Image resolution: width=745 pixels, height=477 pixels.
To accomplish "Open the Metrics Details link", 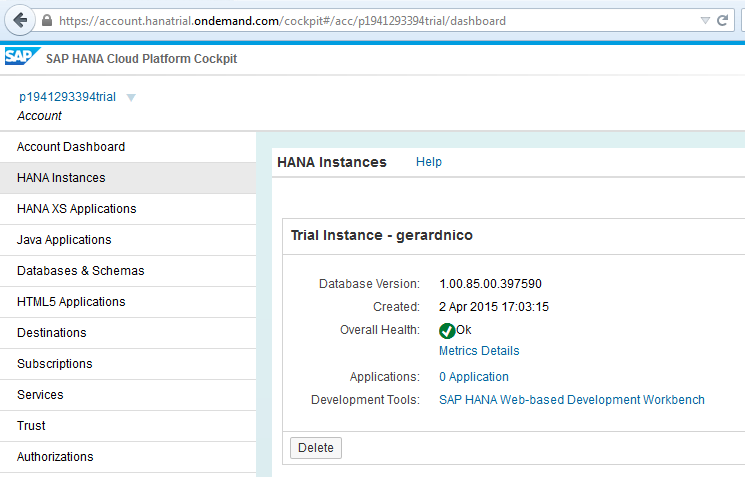I will point(479,351).
